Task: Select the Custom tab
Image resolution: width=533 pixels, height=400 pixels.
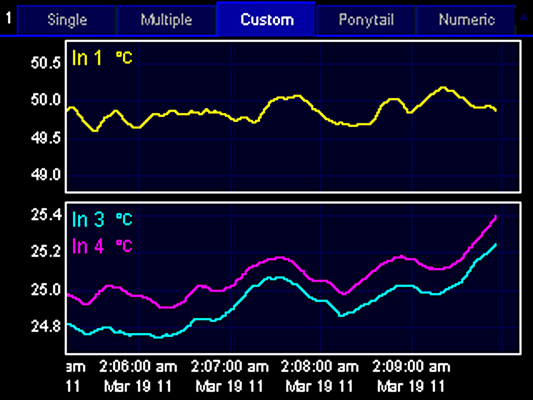Action: (266, 19)
